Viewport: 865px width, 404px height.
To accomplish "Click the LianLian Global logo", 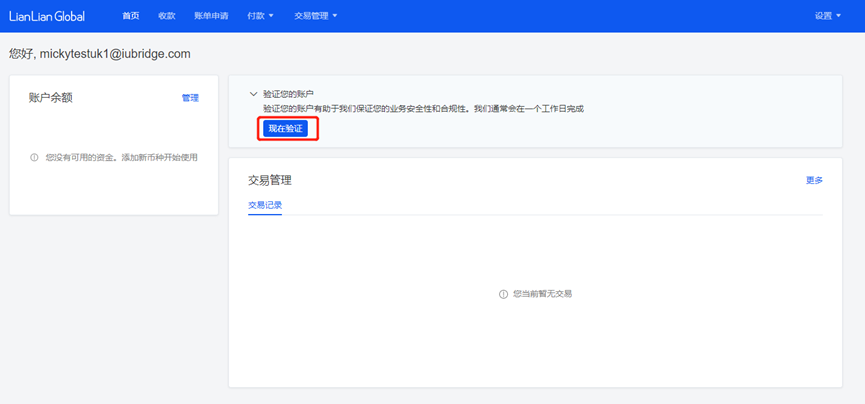I will [x=47, y=16].
